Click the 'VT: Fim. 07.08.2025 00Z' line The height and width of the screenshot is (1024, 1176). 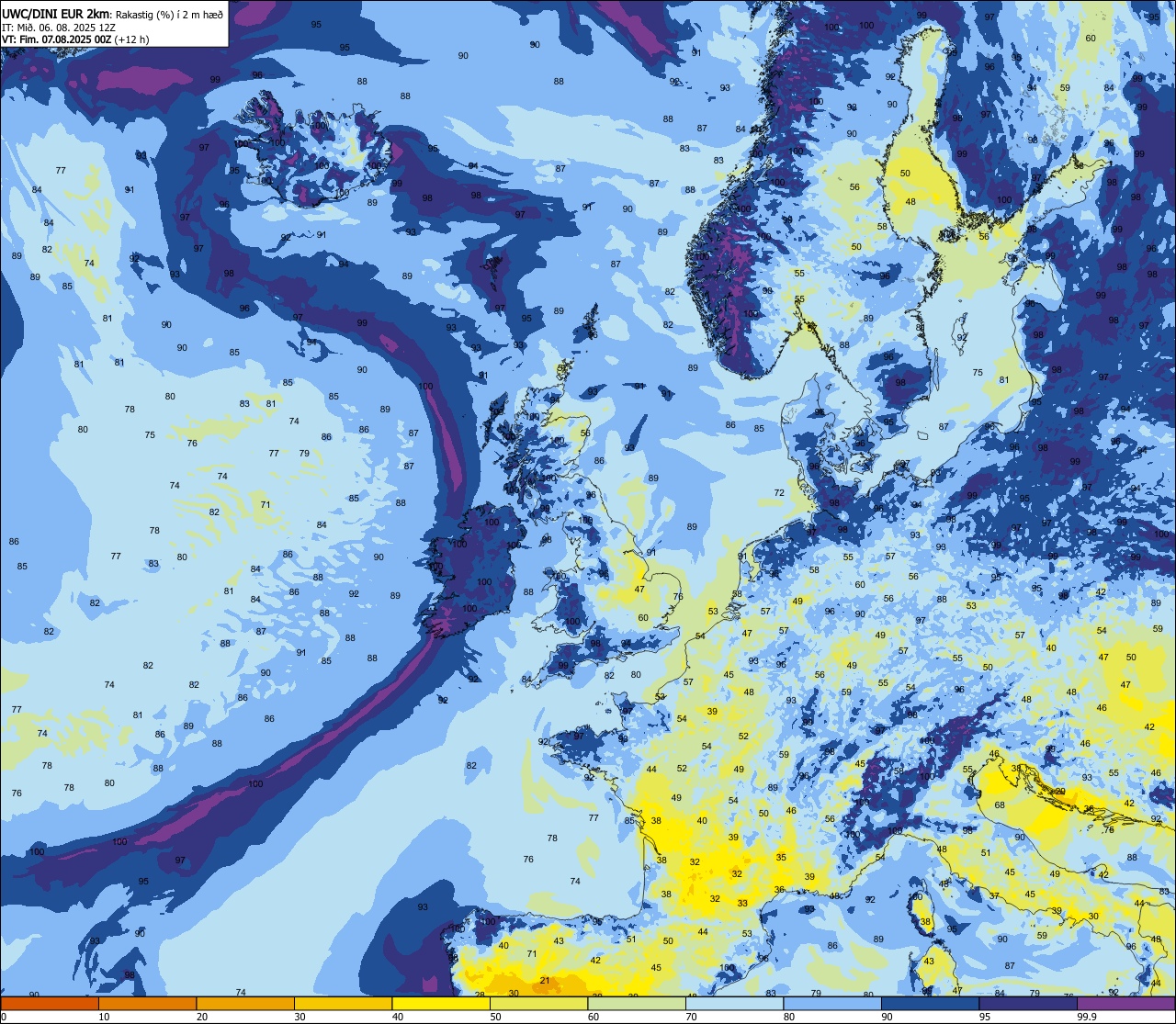click(57, 39)
